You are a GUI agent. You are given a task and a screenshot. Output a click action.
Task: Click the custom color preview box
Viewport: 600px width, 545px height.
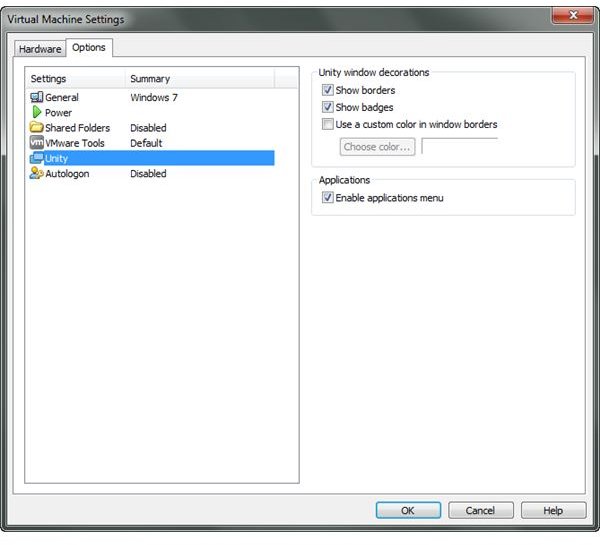pos(460,147)
